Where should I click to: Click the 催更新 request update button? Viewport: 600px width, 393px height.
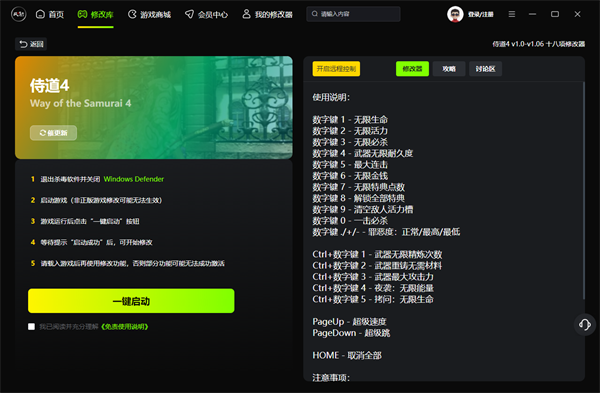pos(54,133)
